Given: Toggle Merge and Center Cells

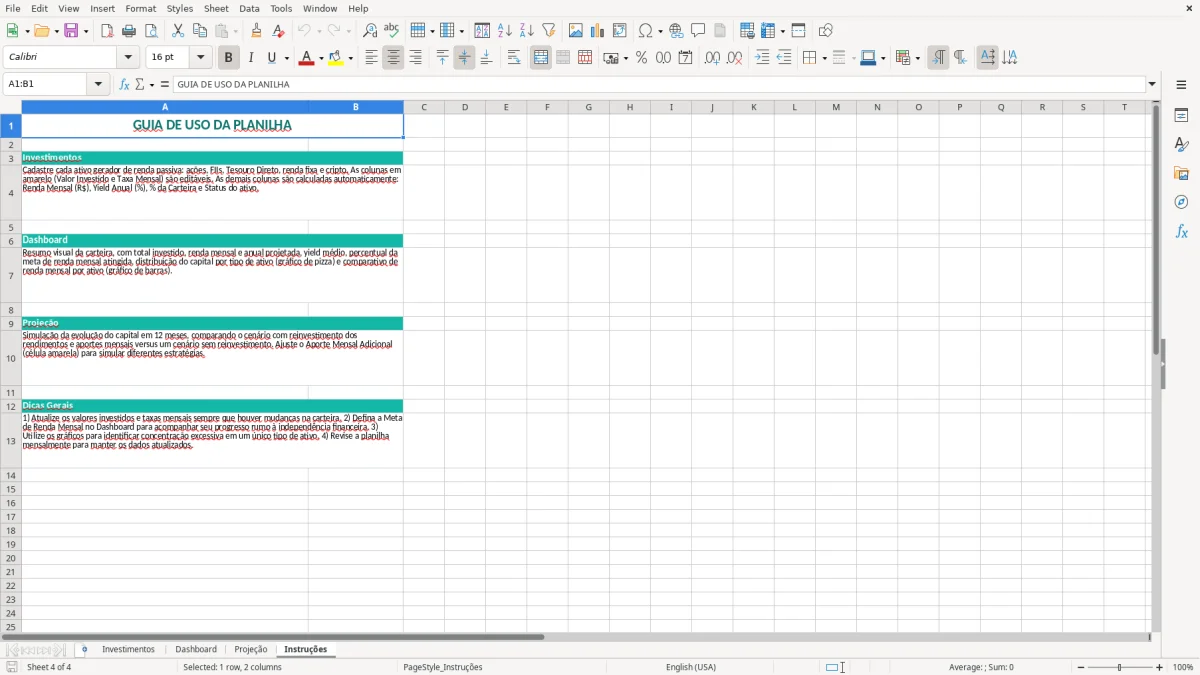Looking at the screenshot, I should point(541,58).
